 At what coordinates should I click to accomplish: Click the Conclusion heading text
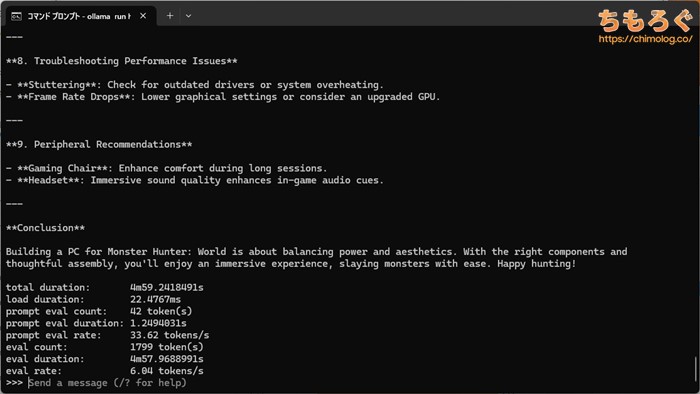(x=45, y=228)
